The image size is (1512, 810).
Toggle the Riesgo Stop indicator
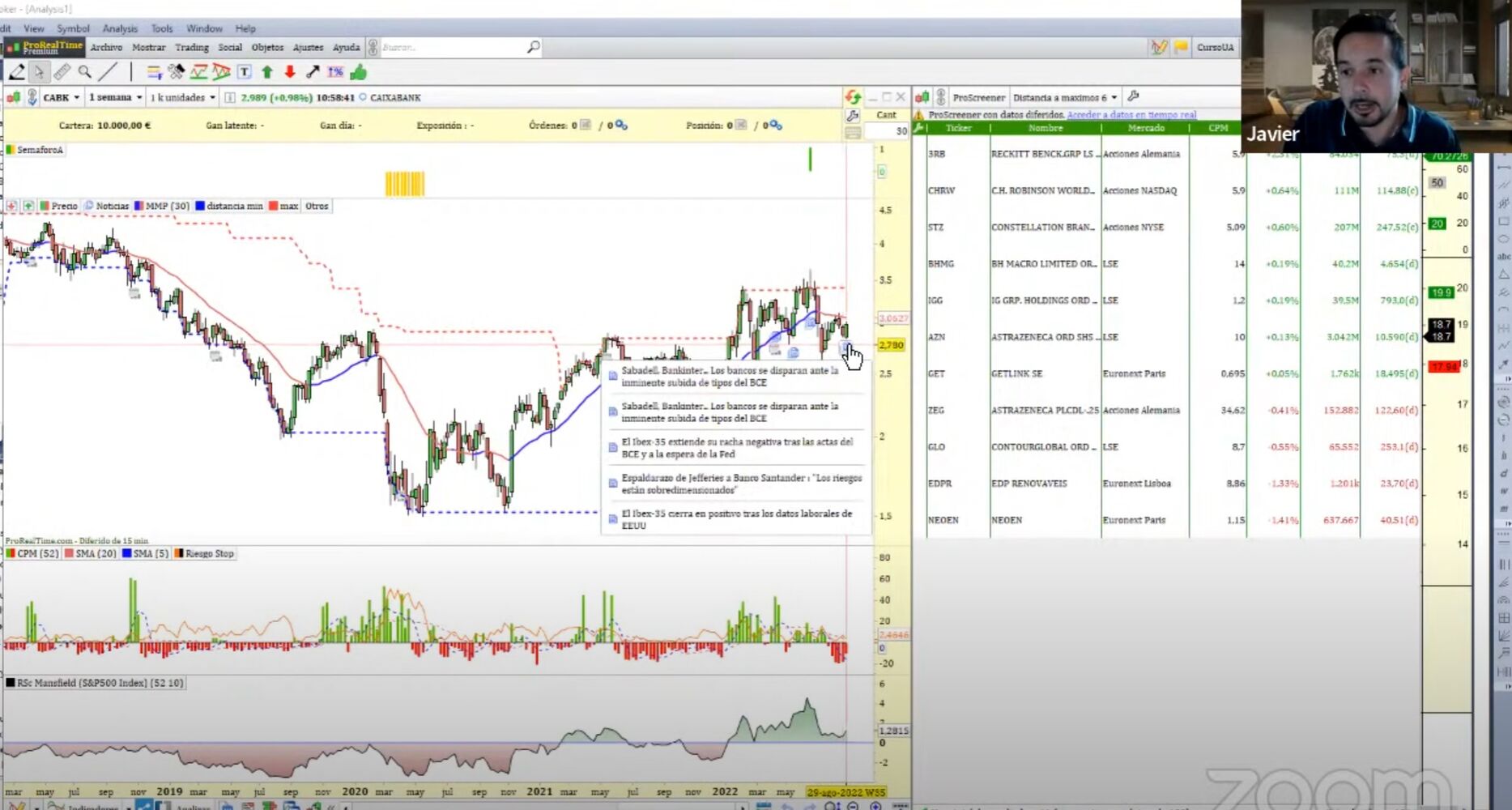coord(204,553)
